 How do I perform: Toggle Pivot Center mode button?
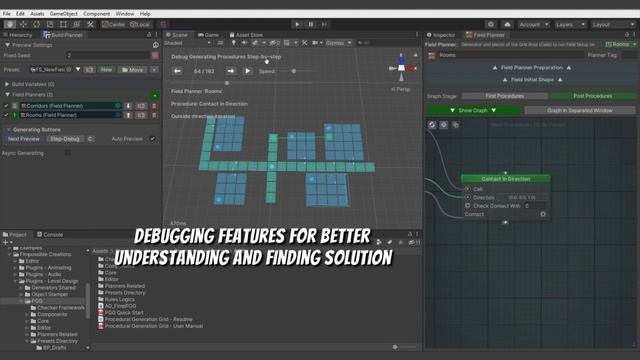coord(113,24)
